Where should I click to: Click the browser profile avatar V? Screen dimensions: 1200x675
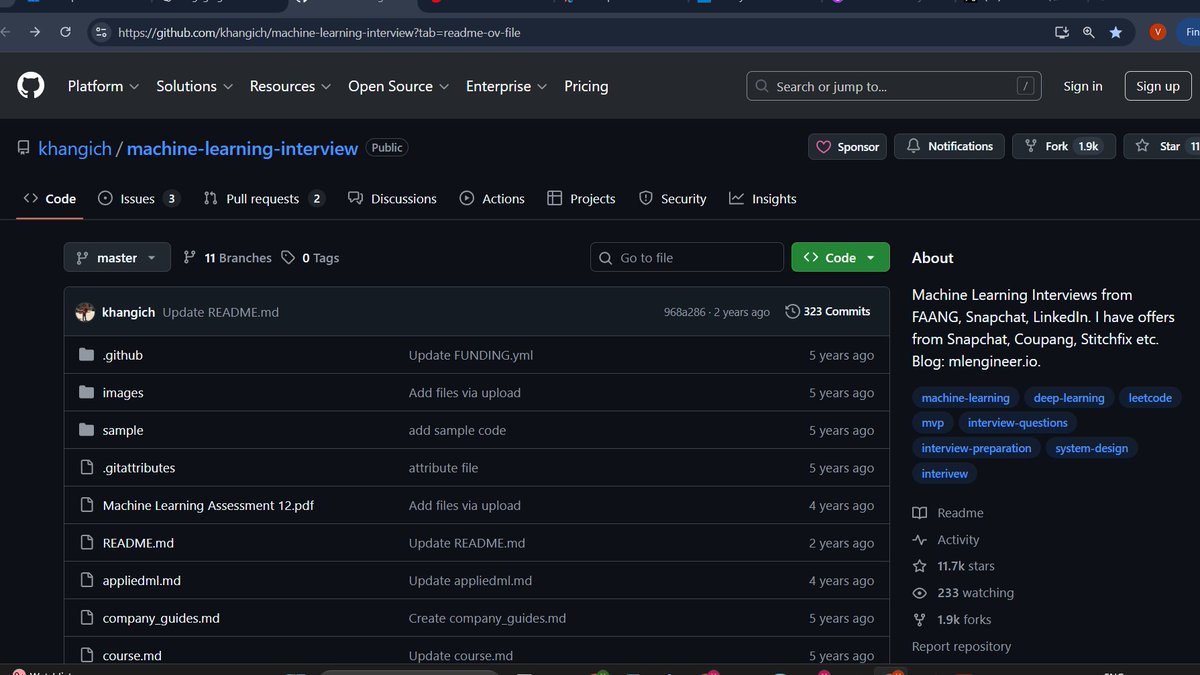[x=1158, y=32]
